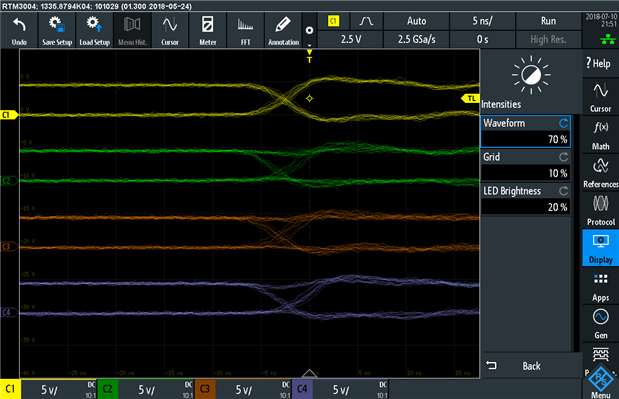The width and height of the screenshot is (619, 399).
Task: Open Save Setup
Action: coord(57,30)
